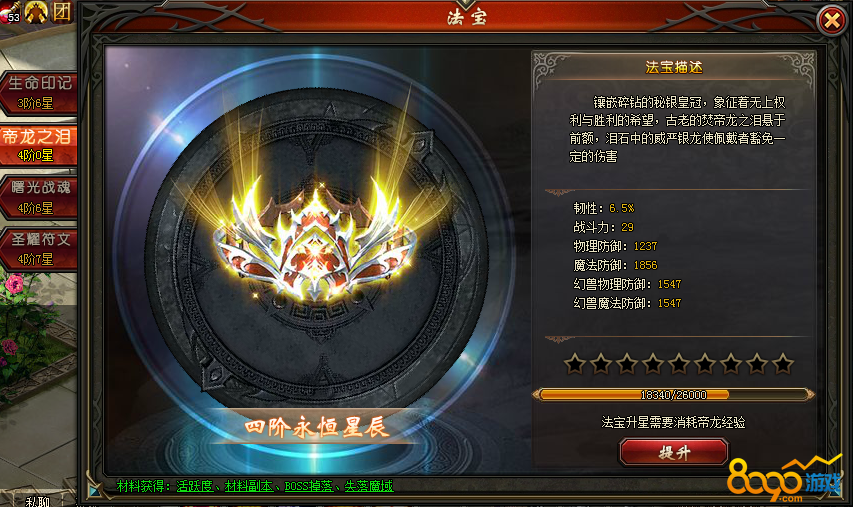This screenshot has width=853, height=507.
Task: Click the fifth upgrade star
Action: [x=678, y=363]
